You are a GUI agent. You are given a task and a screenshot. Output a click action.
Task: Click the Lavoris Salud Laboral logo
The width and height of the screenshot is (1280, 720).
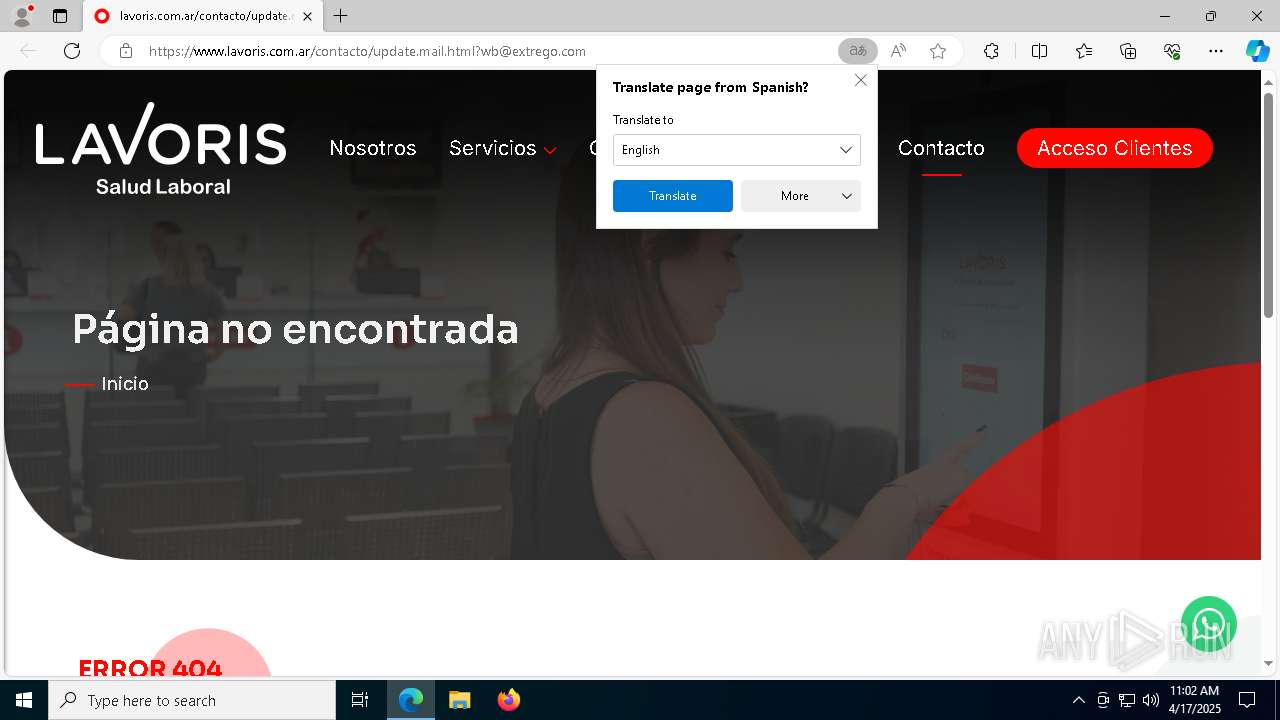[161, 148]
